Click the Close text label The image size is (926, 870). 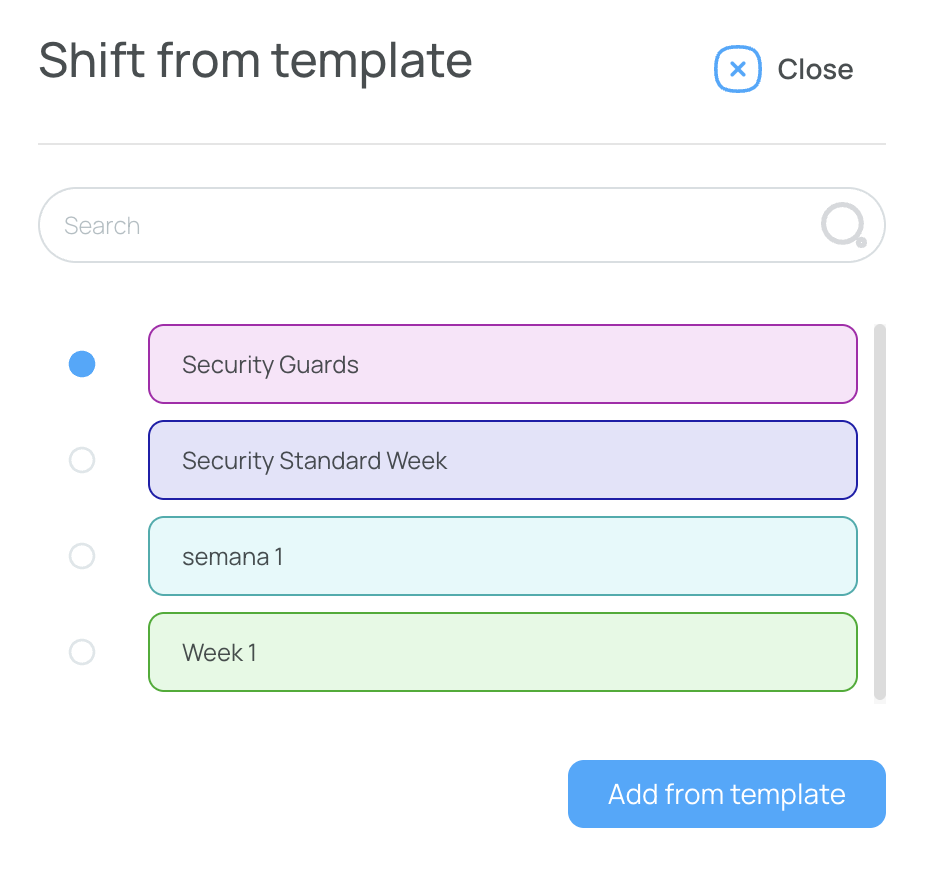point(815,70)
